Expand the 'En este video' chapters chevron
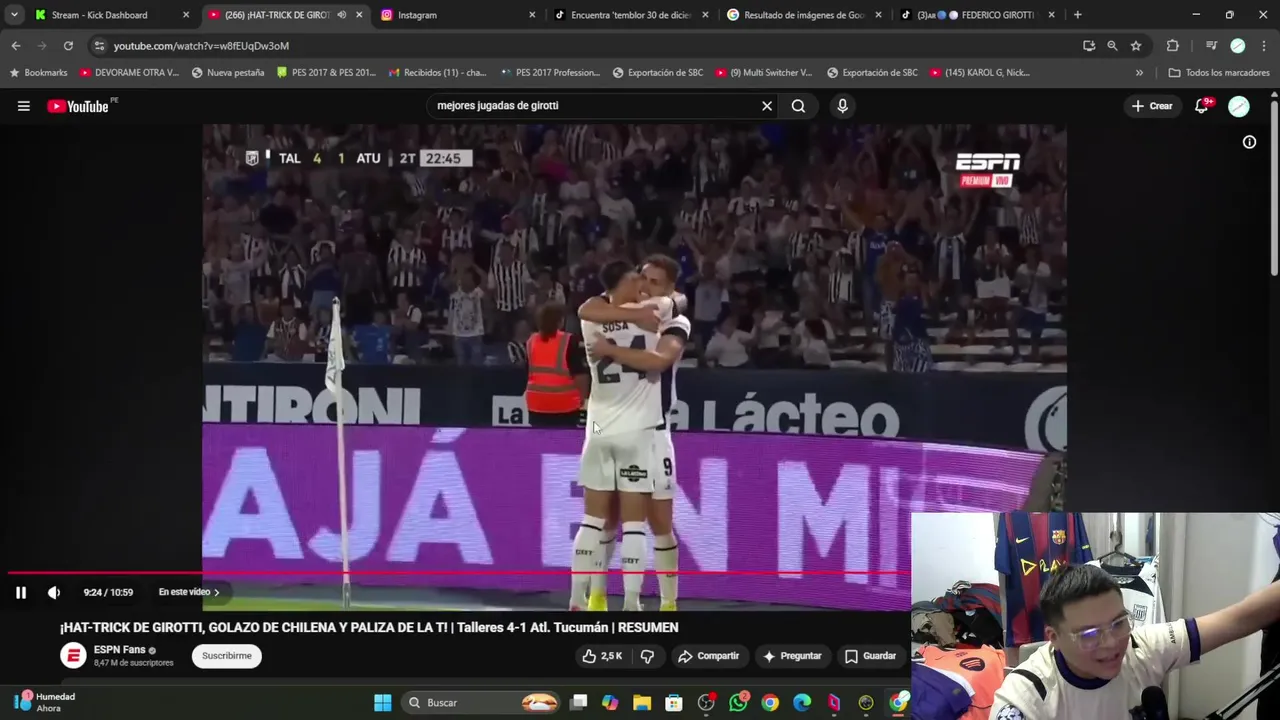The image size is (1280, 720). click(x=216, y=592)
